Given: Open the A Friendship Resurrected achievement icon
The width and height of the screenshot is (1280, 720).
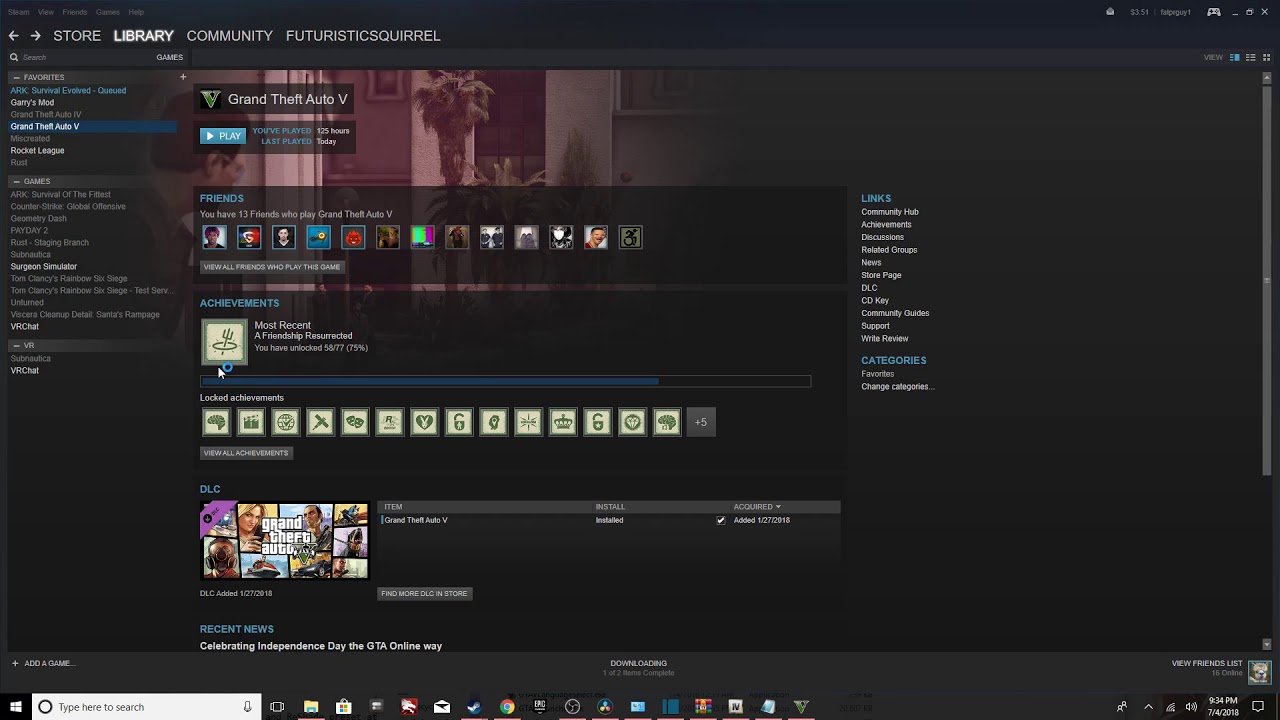Looking at the screenshot, I should (x=224, y=342).
